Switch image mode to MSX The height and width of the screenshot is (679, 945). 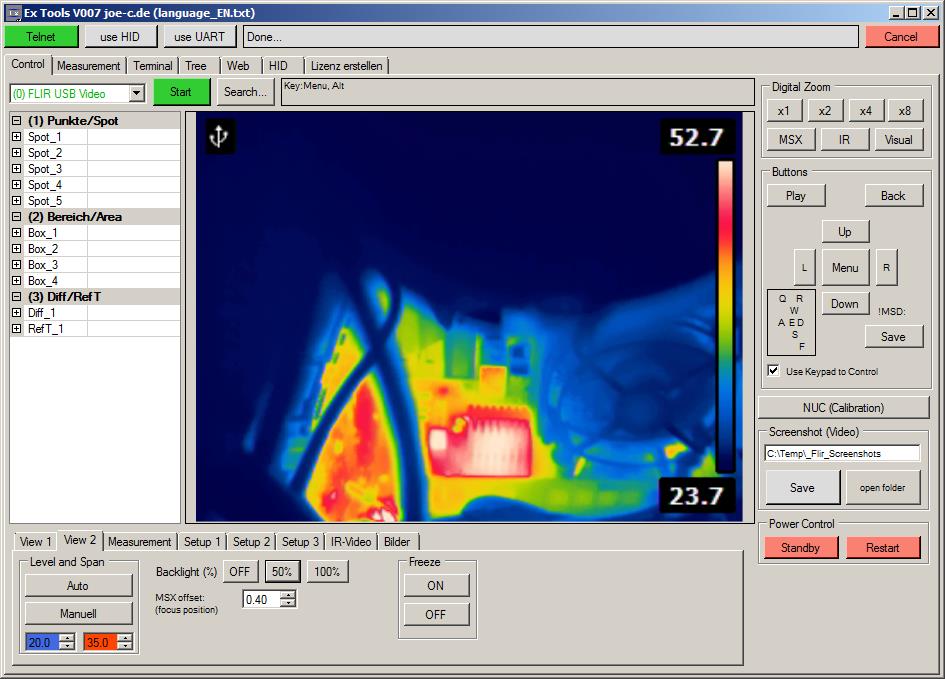coord(790,140)
